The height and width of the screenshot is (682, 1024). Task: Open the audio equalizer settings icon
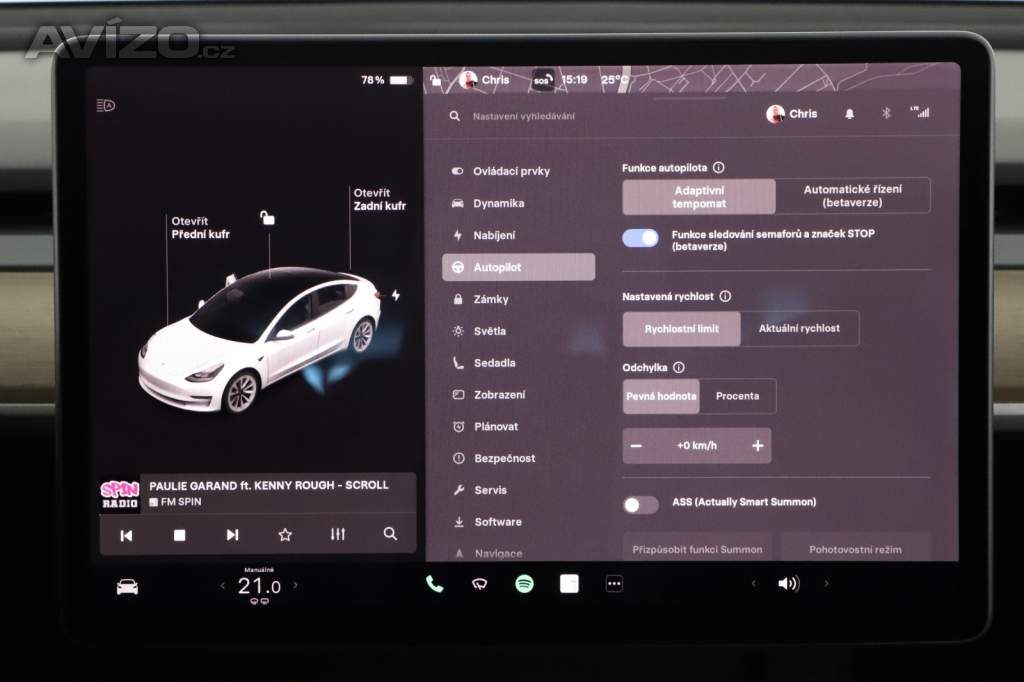pyautogui.click(x=337, y=535)
